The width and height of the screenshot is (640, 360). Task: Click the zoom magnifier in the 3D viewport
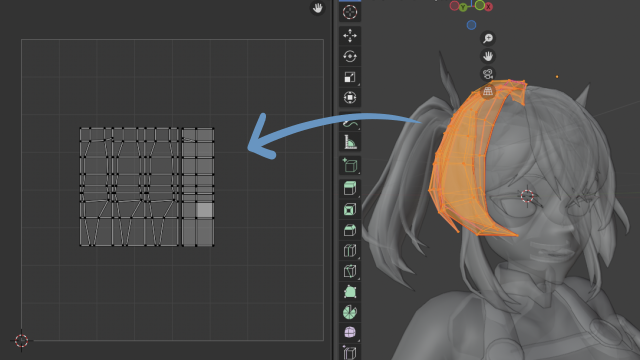click(x=488, y=38)
